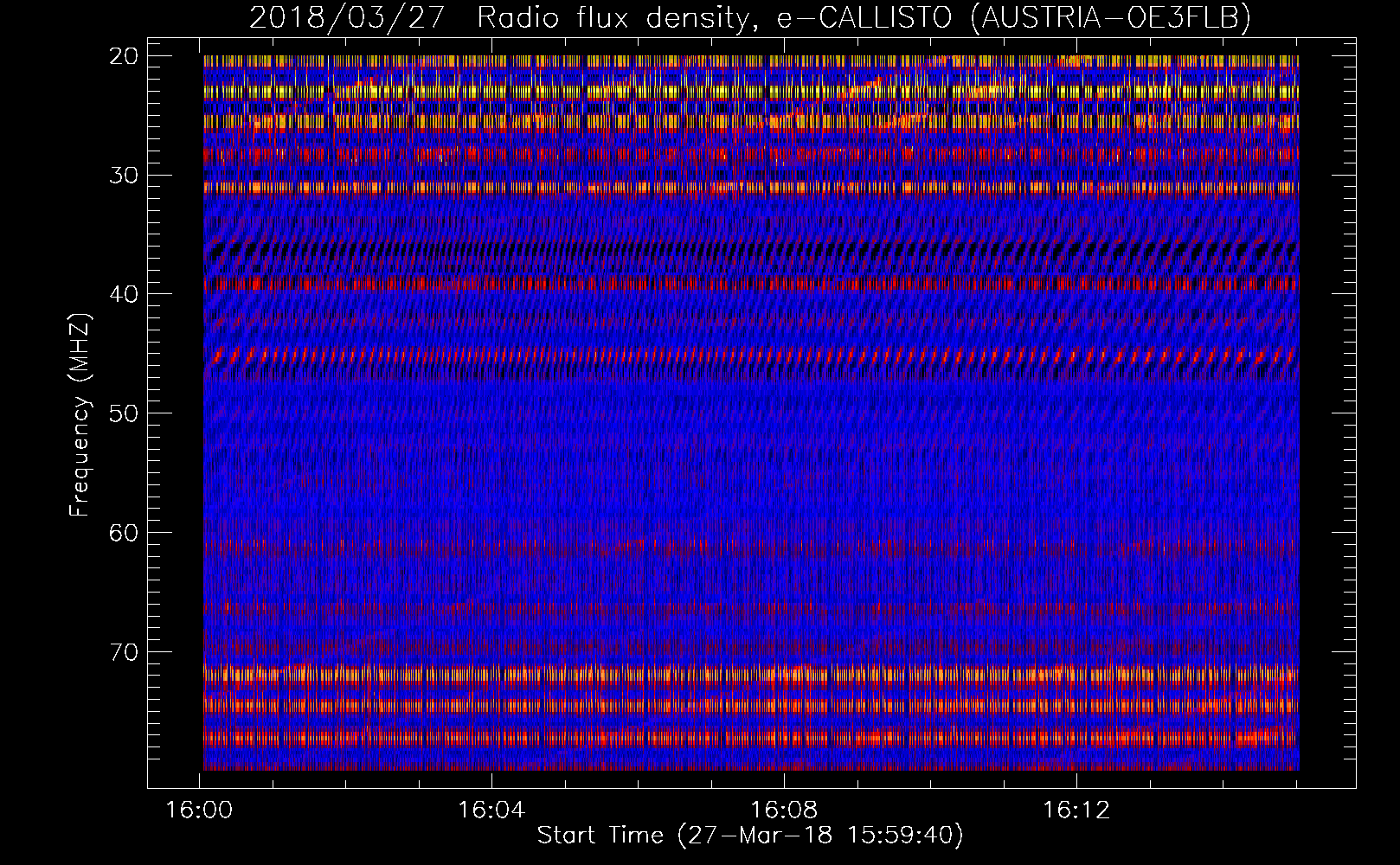Click the frequency tick label '40'
Image resolution: width=1400 pixels, height=865 pixels.
(x=124, y=294)
